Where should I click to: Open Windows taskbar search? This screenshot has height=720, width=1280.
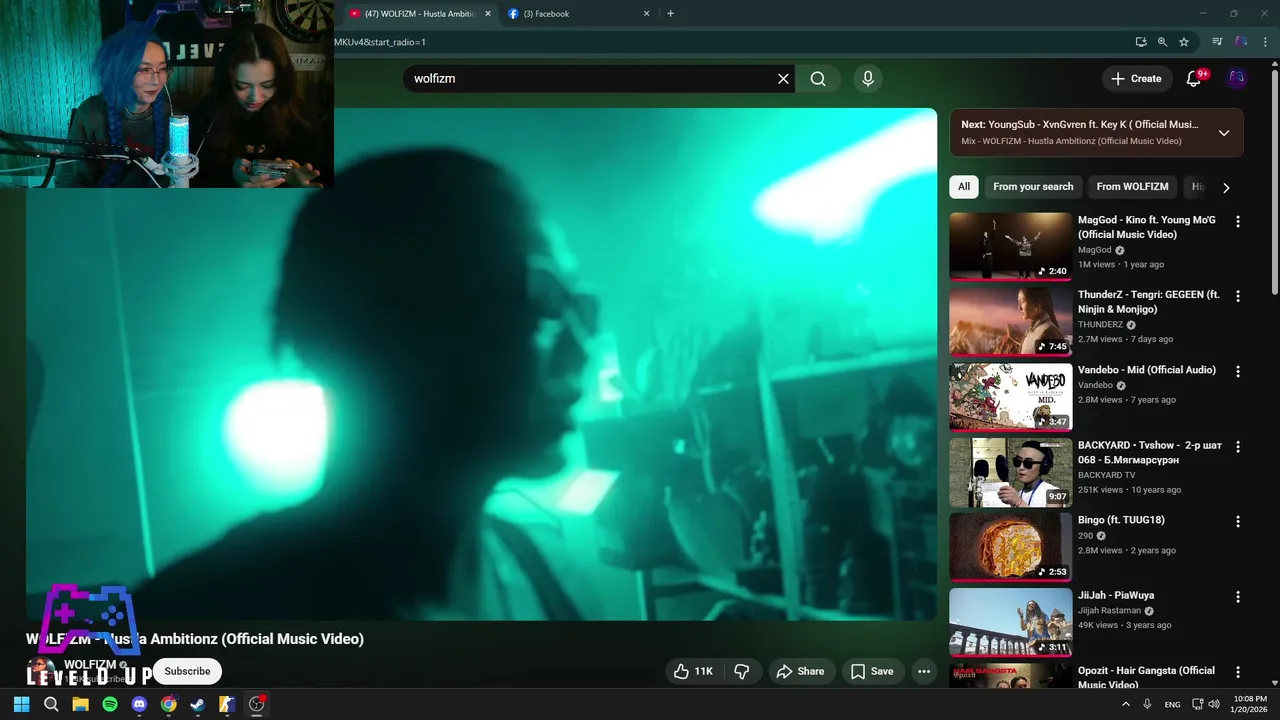click(51, 704)
